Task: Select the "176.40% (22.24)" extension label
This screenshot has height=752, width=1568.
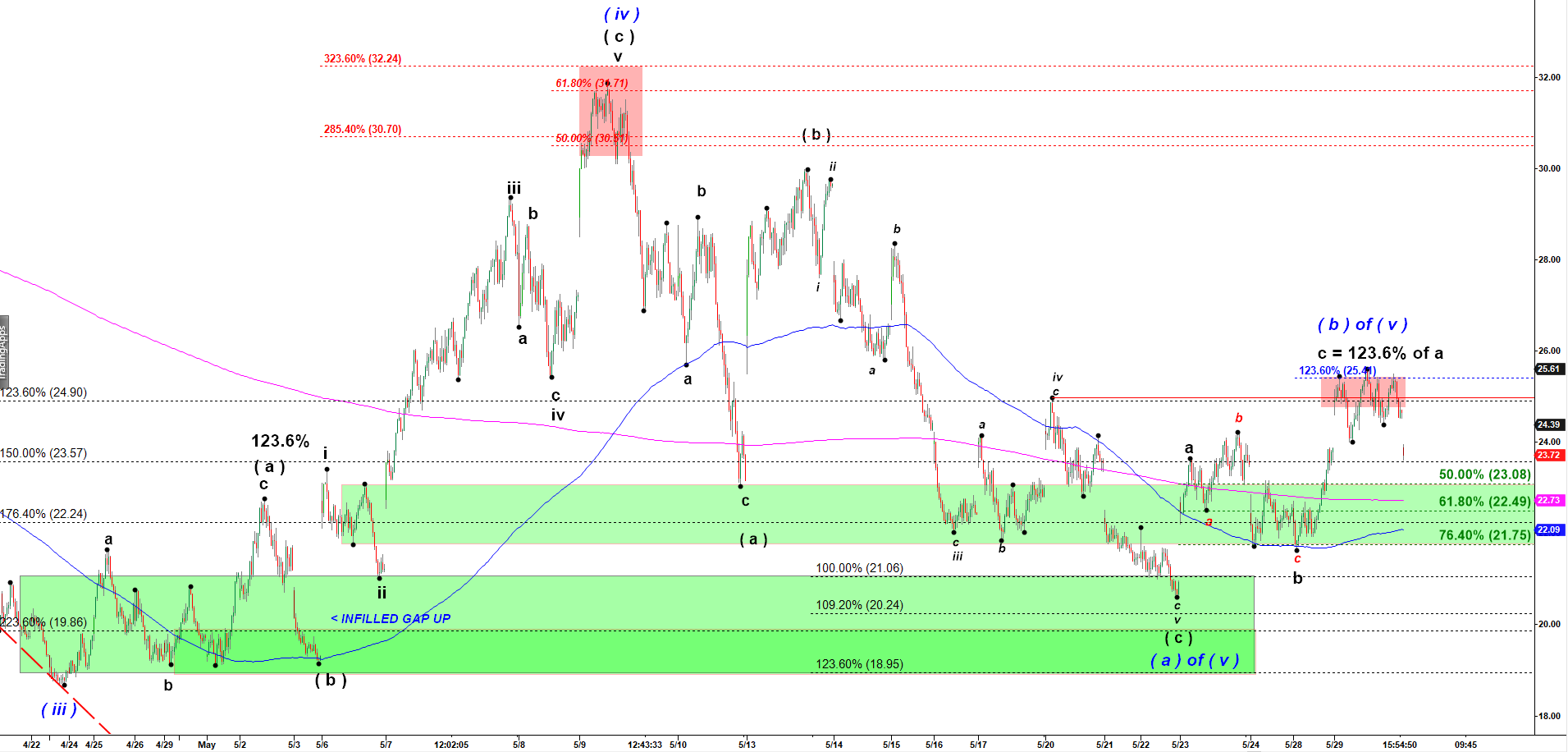Action: [43, 514]
